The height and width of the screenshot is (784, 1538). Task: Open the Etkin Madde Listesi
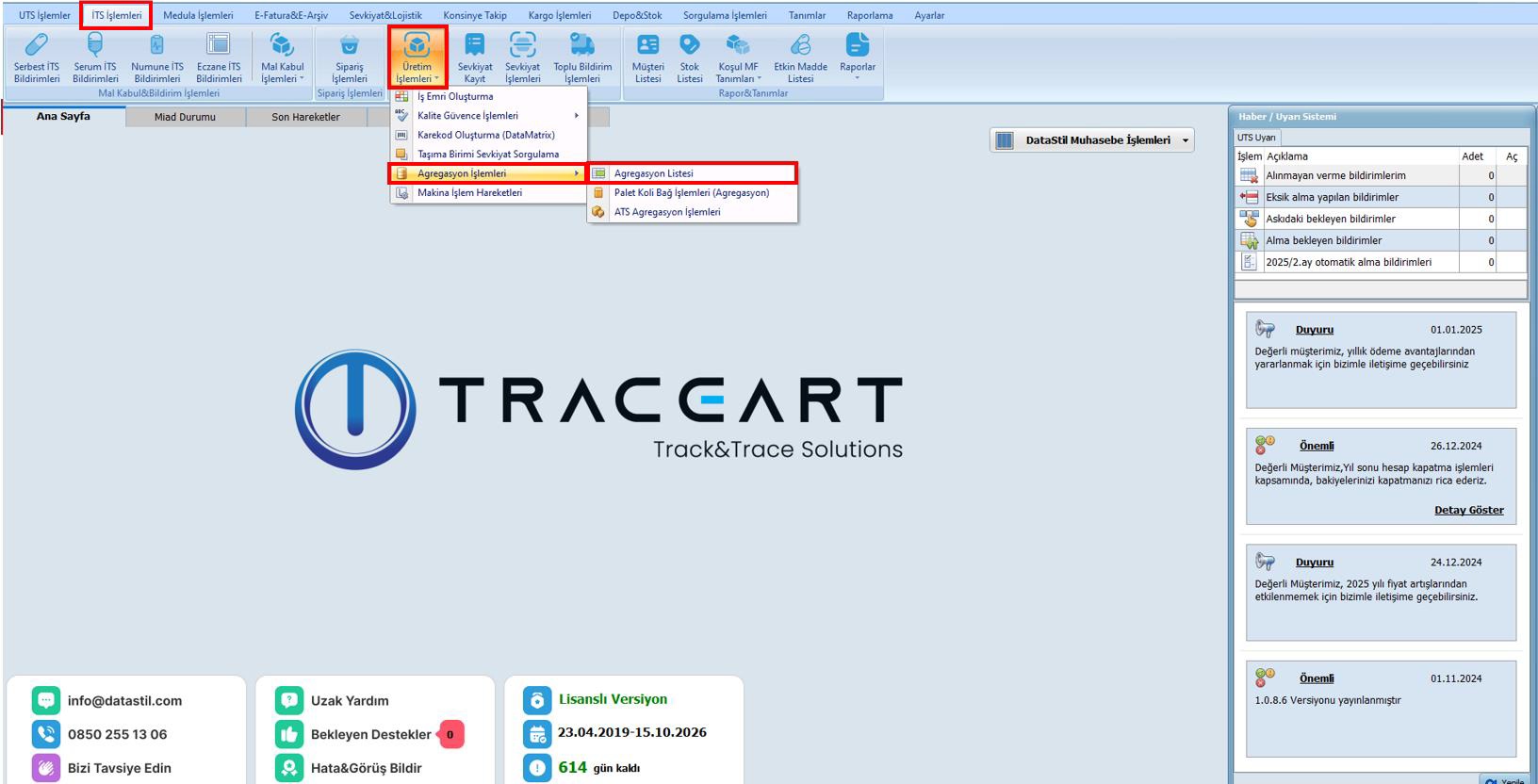[800, 57]
